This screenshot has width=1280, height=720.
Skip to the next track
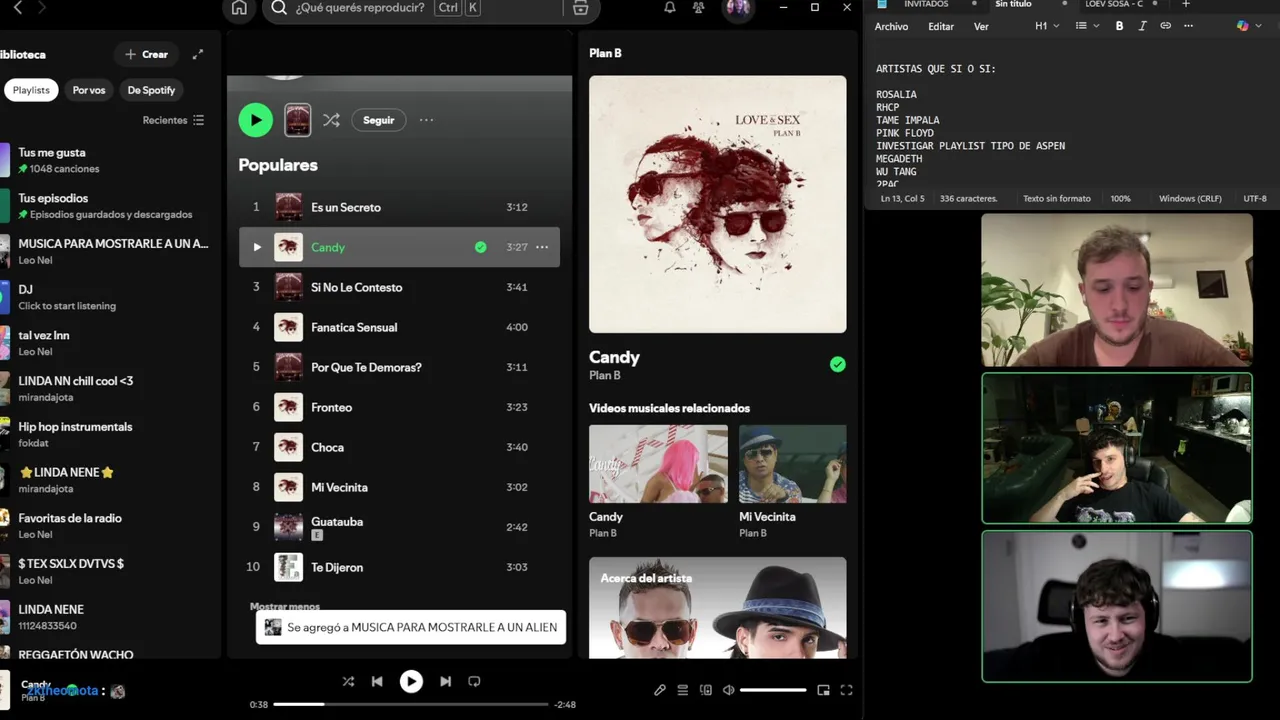[x=445, y=681]
